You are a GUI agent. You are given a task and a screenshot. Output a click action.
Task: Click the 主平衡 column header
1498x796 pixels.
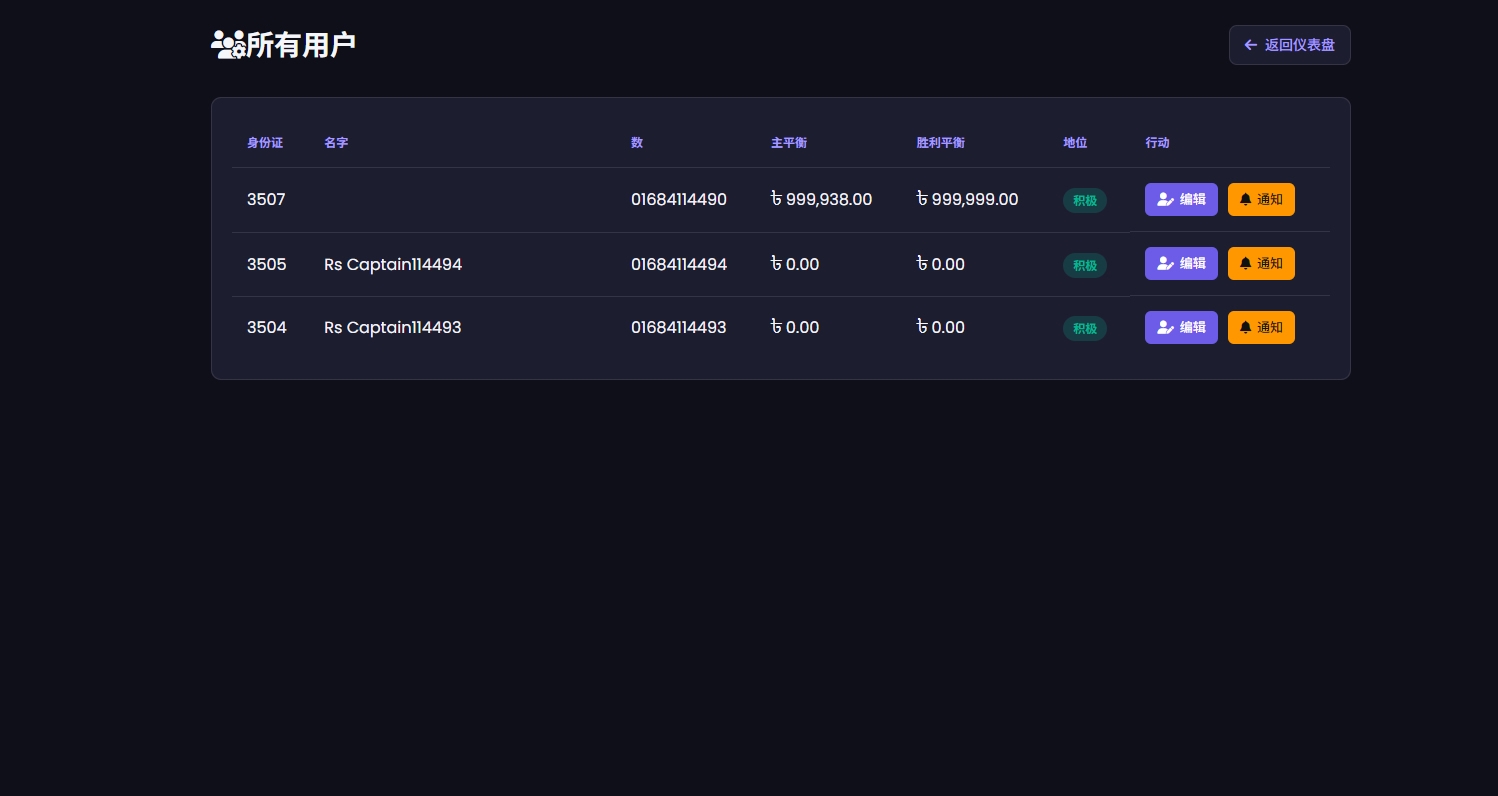coord(788,143)
